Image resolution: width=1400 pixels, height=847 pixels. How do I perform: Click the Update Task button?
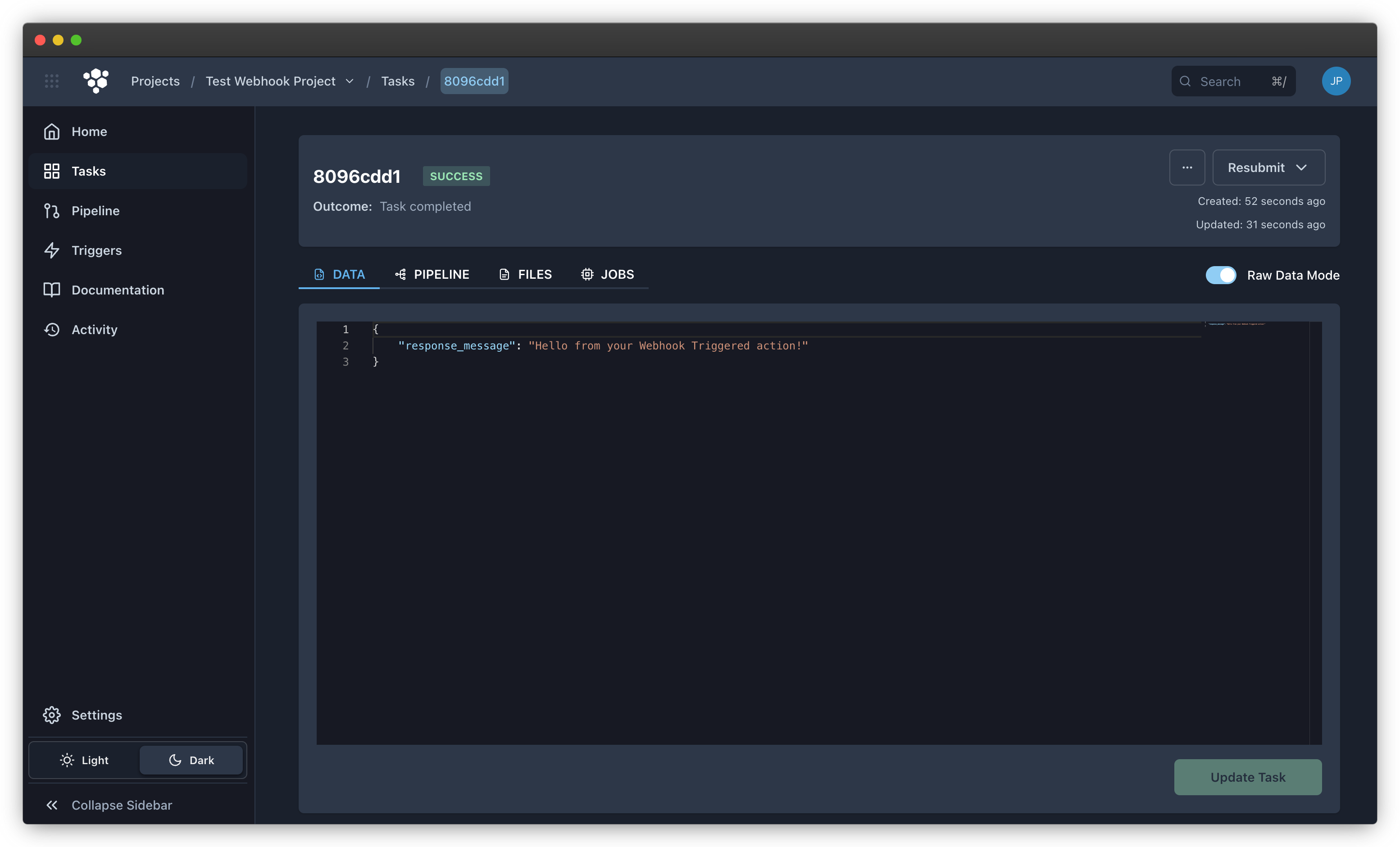(1248, 776)
